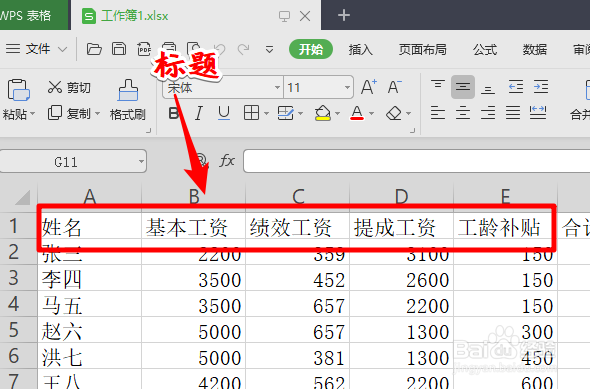Click the undo icon
Image resolution: width=590 pixels, height=389 pixels.
point(219,49)
